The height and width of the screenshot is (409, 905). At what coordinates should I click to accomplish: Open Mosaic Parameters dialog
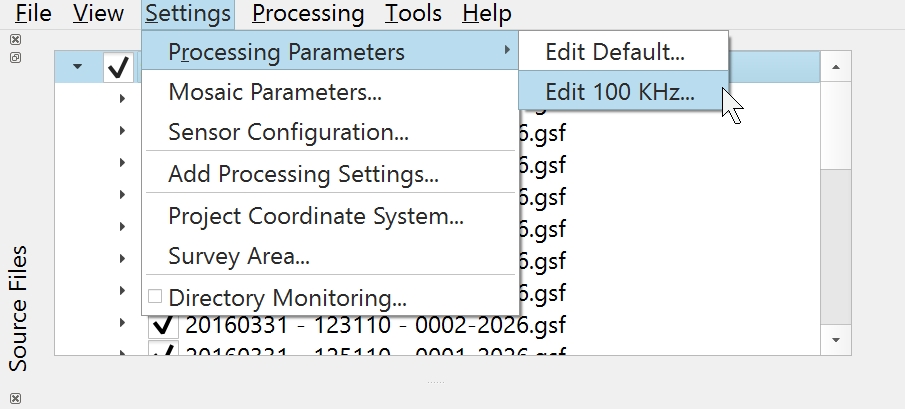[x=275, y=93]
